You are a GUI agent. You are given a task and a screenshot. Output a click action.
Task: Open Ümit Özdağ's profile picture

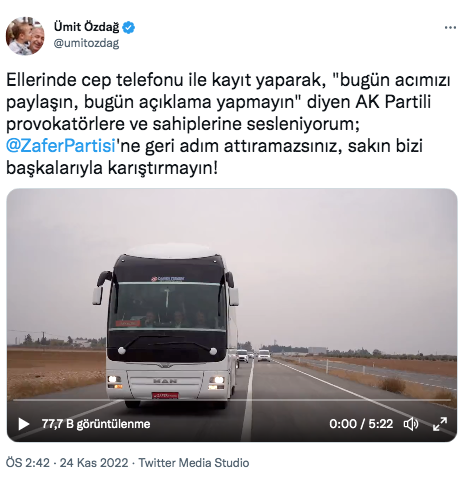[25, 36]
